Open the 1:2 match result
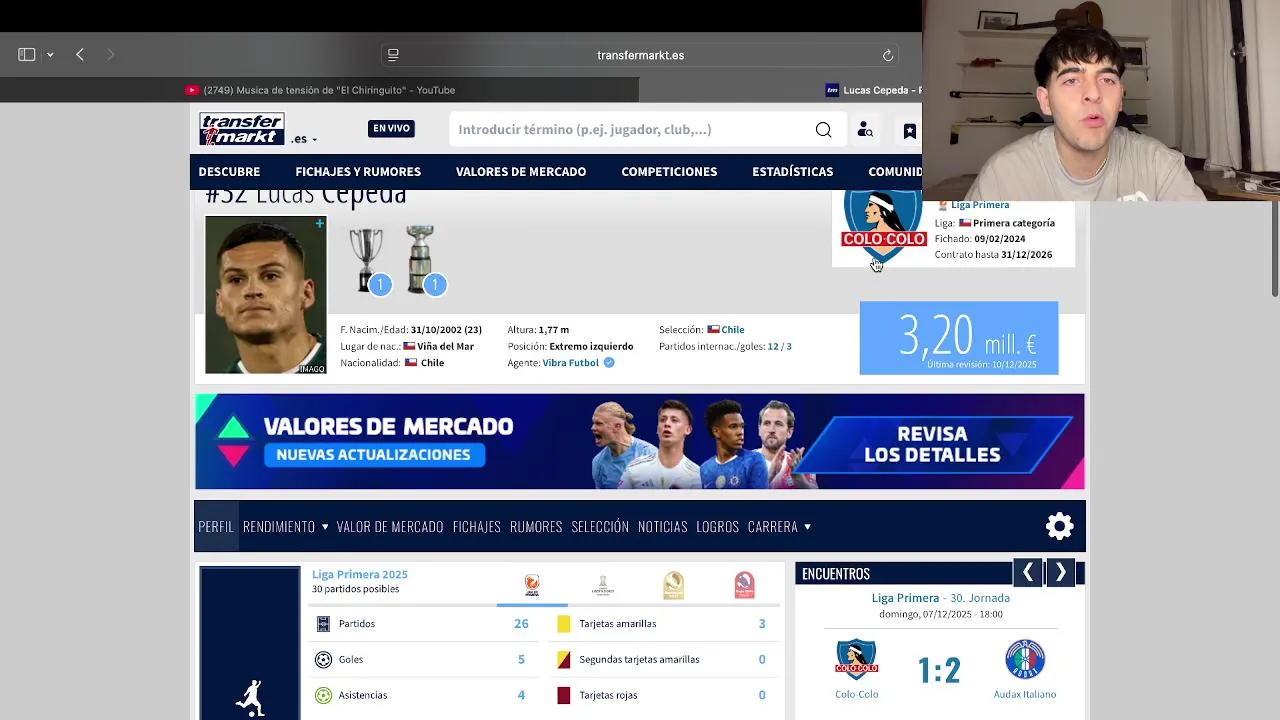 (939, 670)
